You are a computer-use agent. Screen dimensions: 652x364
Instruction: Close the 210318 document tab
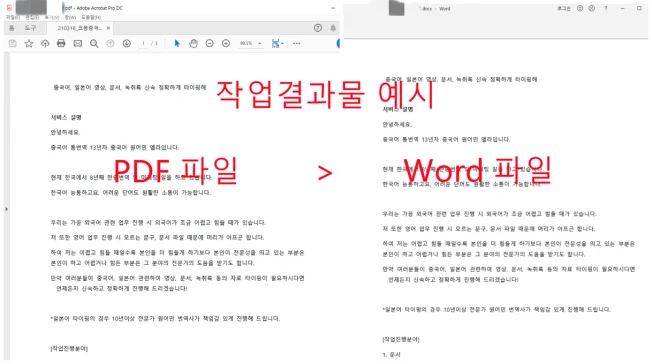pyautogui.click(x=108, y=28)
